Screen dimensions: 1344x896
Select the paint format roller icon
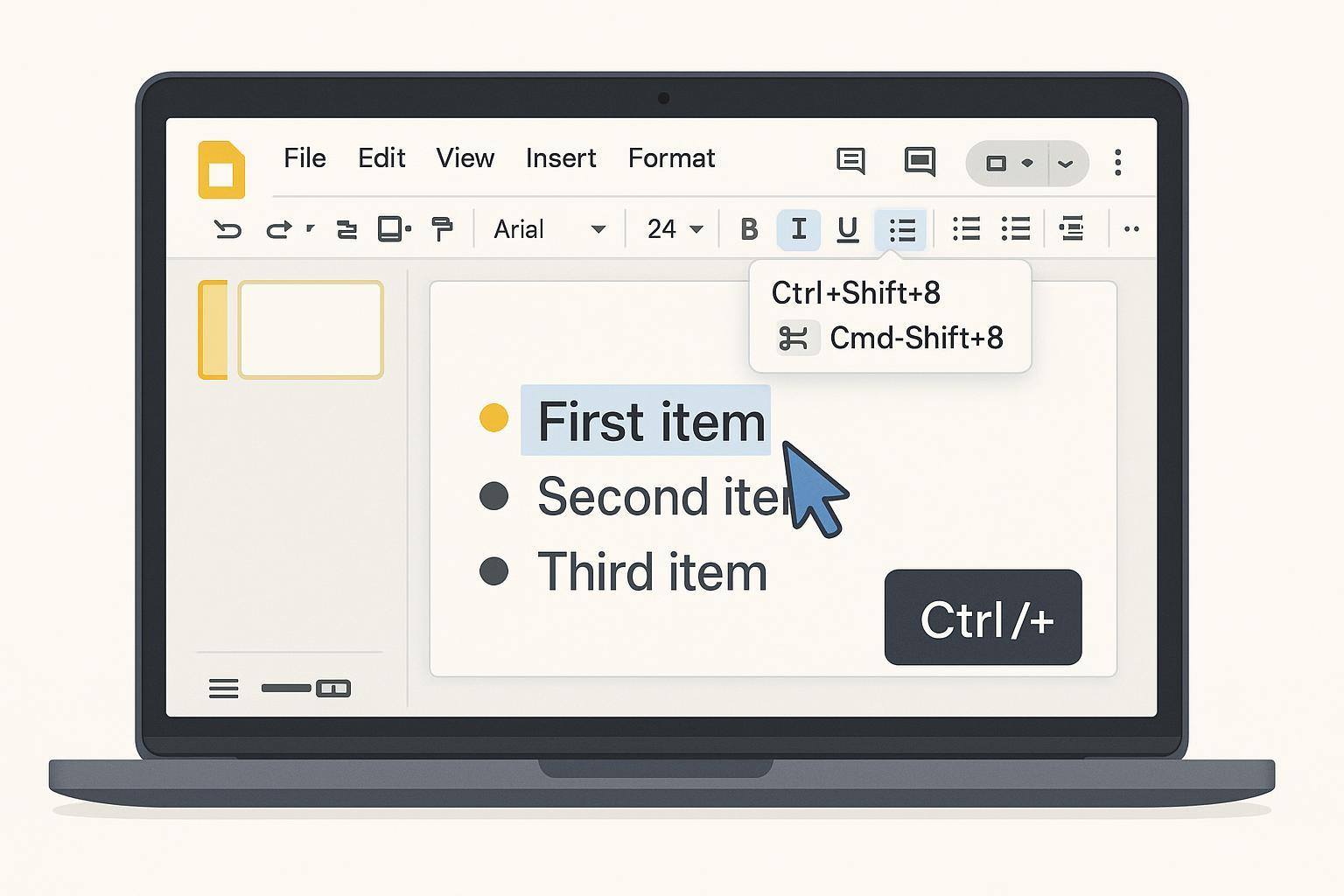(x=443, y=229)
